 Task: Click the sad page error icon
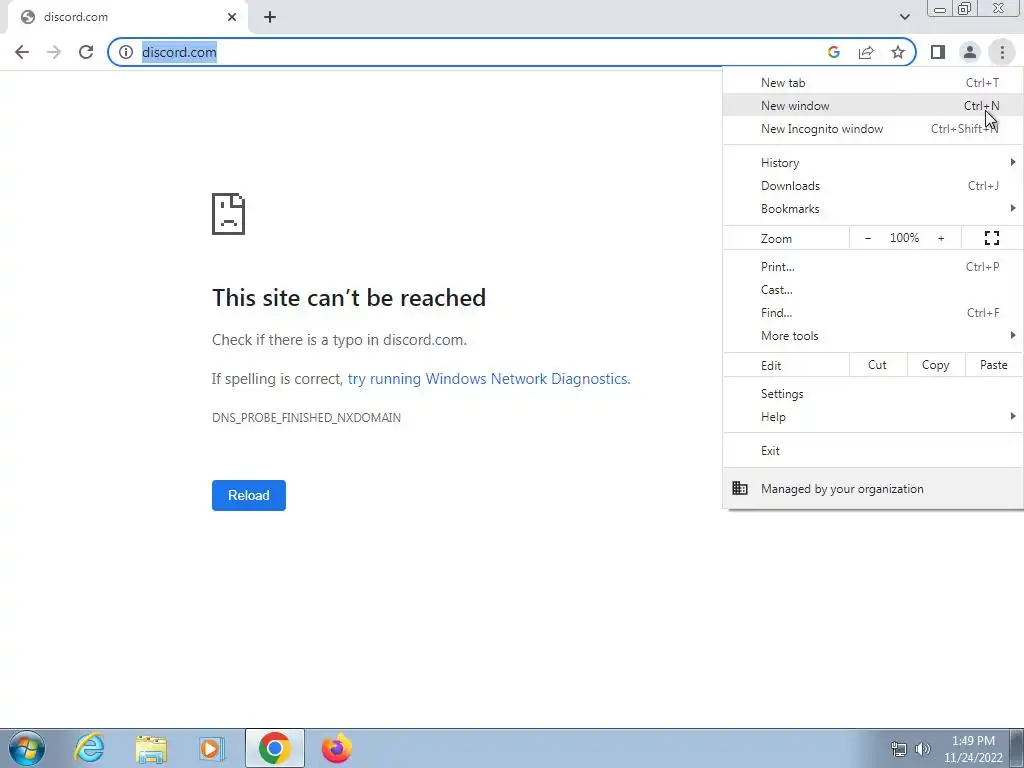pos(229,214)
